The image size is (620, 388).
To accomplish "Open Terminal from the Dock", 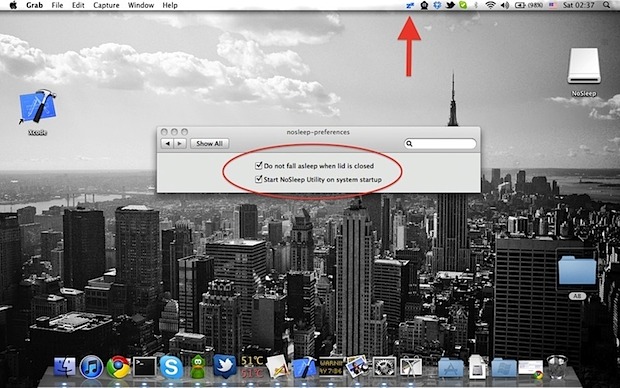I will point(144,367).
